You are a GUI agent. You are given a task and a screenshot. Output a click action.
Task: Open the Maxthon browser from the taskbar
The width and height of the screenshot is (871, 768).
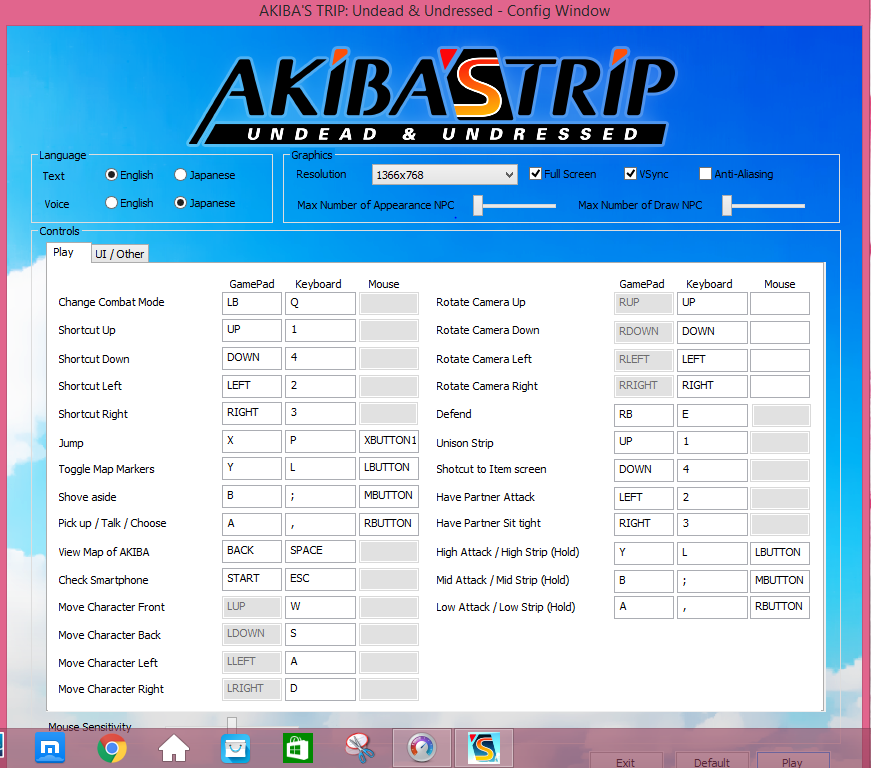50,748
